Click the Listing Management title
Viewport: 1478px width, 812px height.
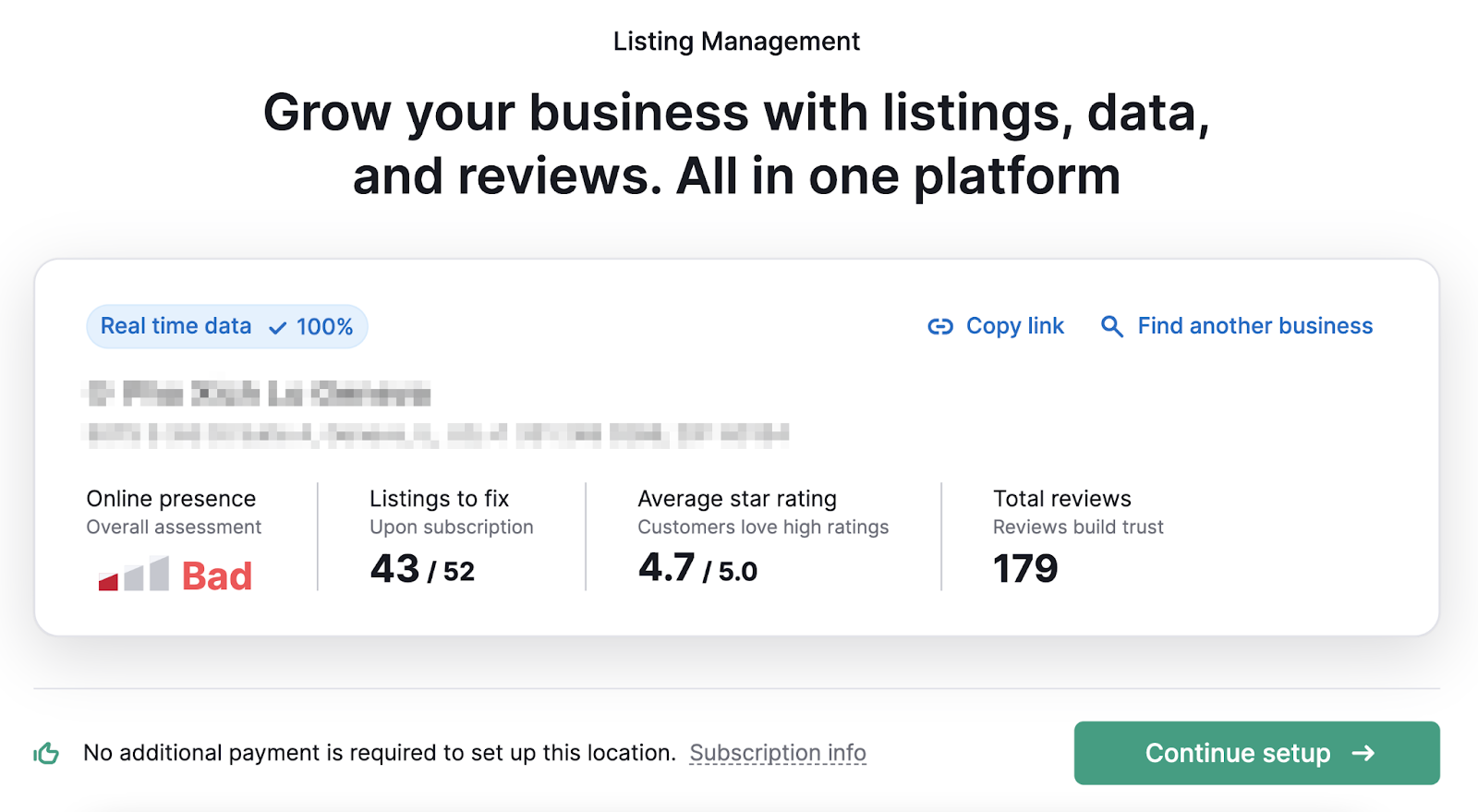[x=736, y=42]
